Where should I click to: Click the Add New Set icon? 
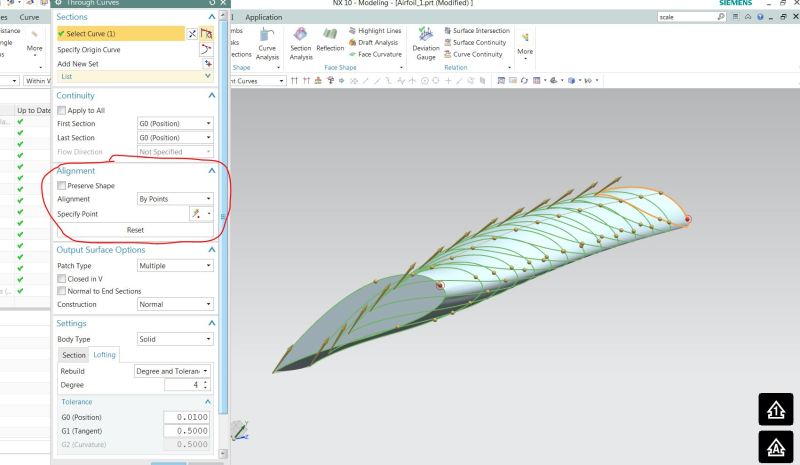[208, 64]
